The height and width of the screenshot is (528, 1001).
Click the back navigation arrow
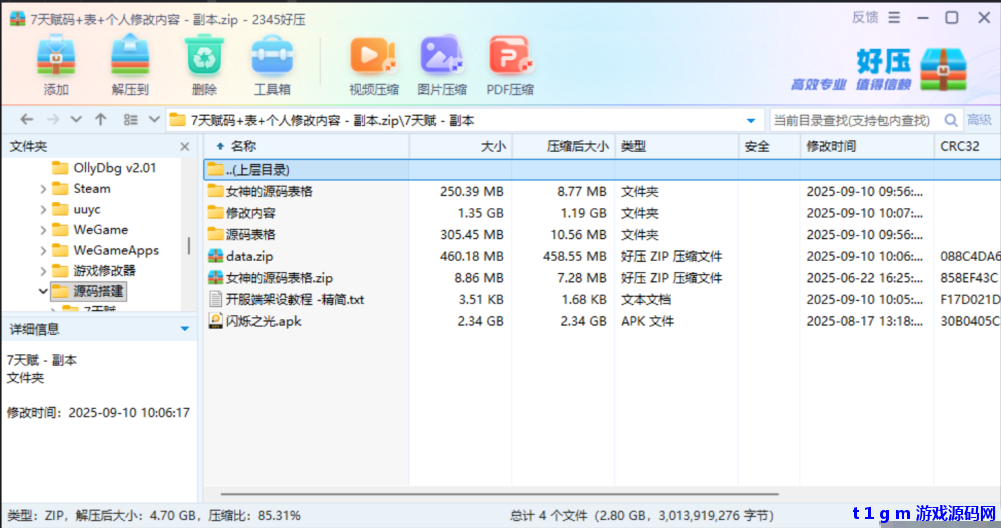click(25, 120)
